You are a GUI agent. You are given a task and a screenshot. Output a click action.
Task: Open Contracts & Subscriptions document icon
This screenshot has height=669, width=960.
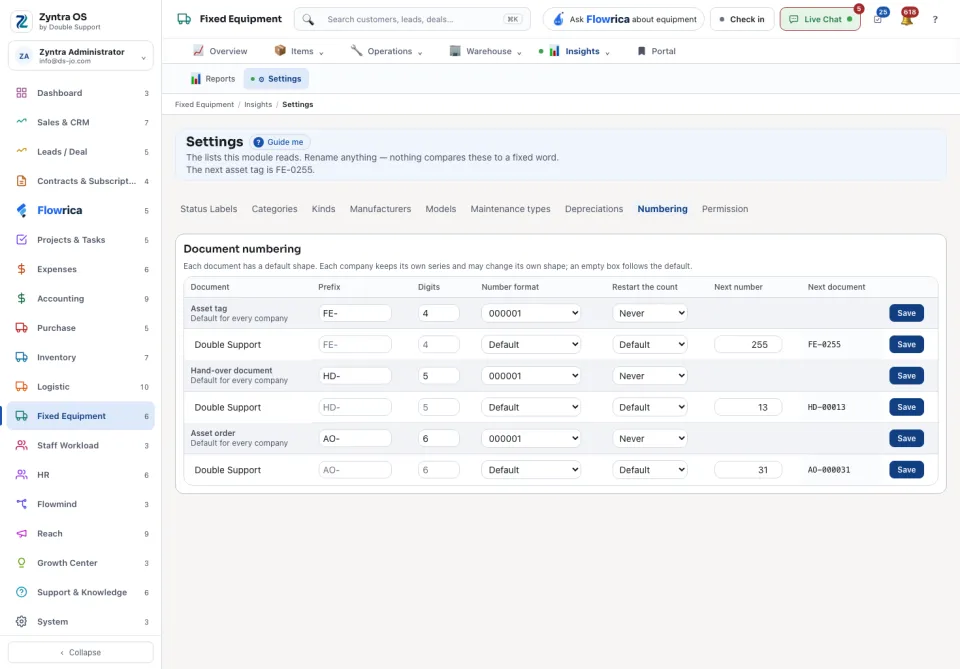21,181
